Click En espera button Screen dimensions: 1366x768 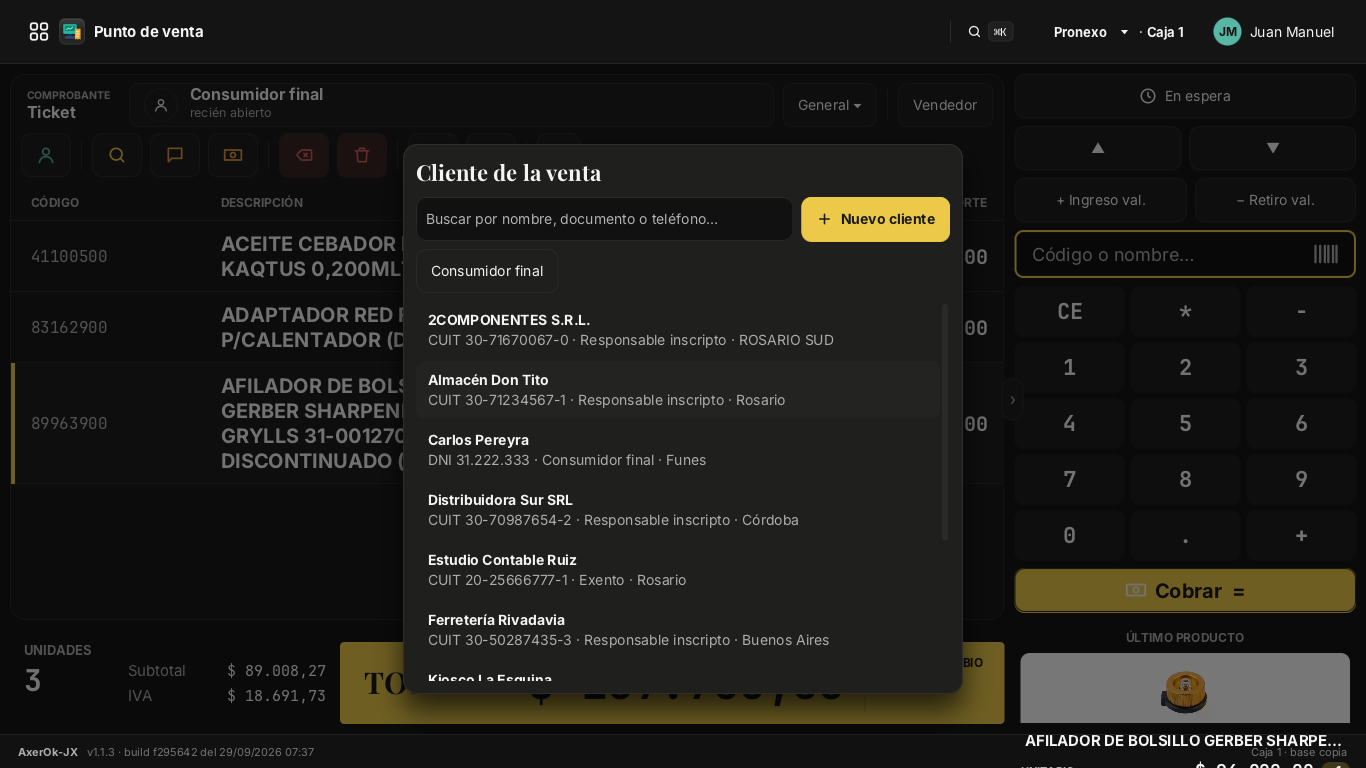1185,96
